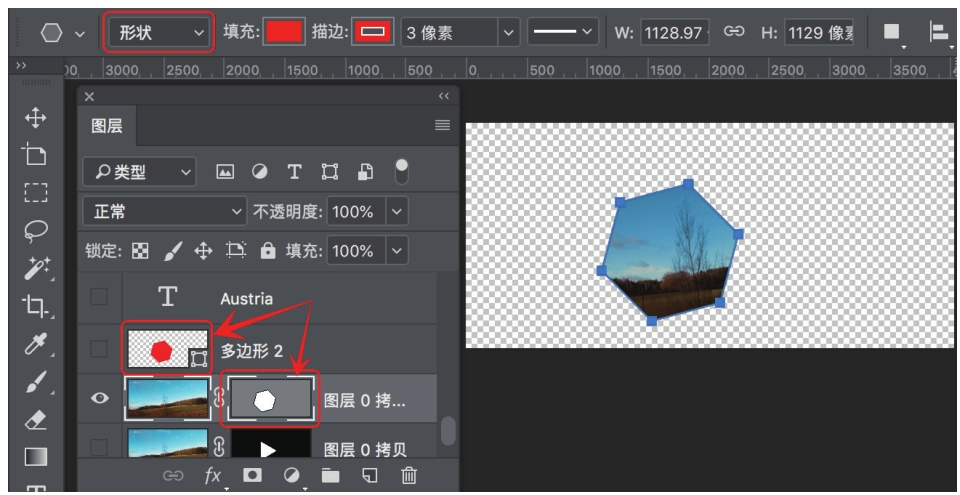Click the H height input field
The width and height of the screenshot is (960, 495).
click(x=819, y=32)
